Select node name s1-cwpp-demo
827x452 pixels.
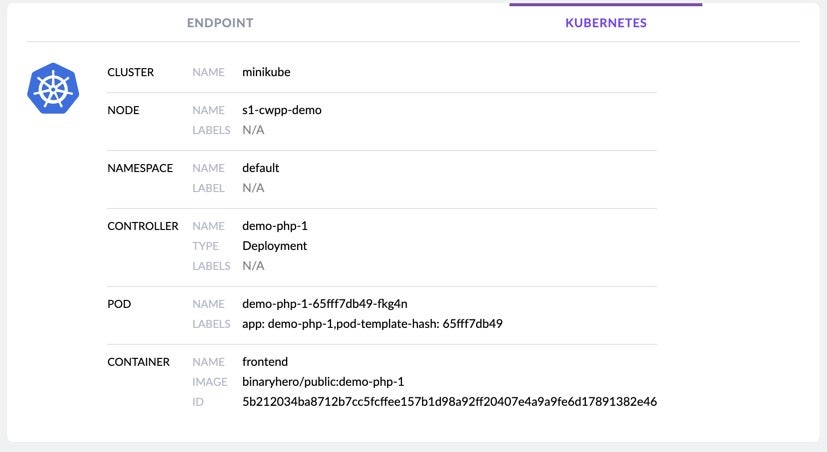pos(282,110)
